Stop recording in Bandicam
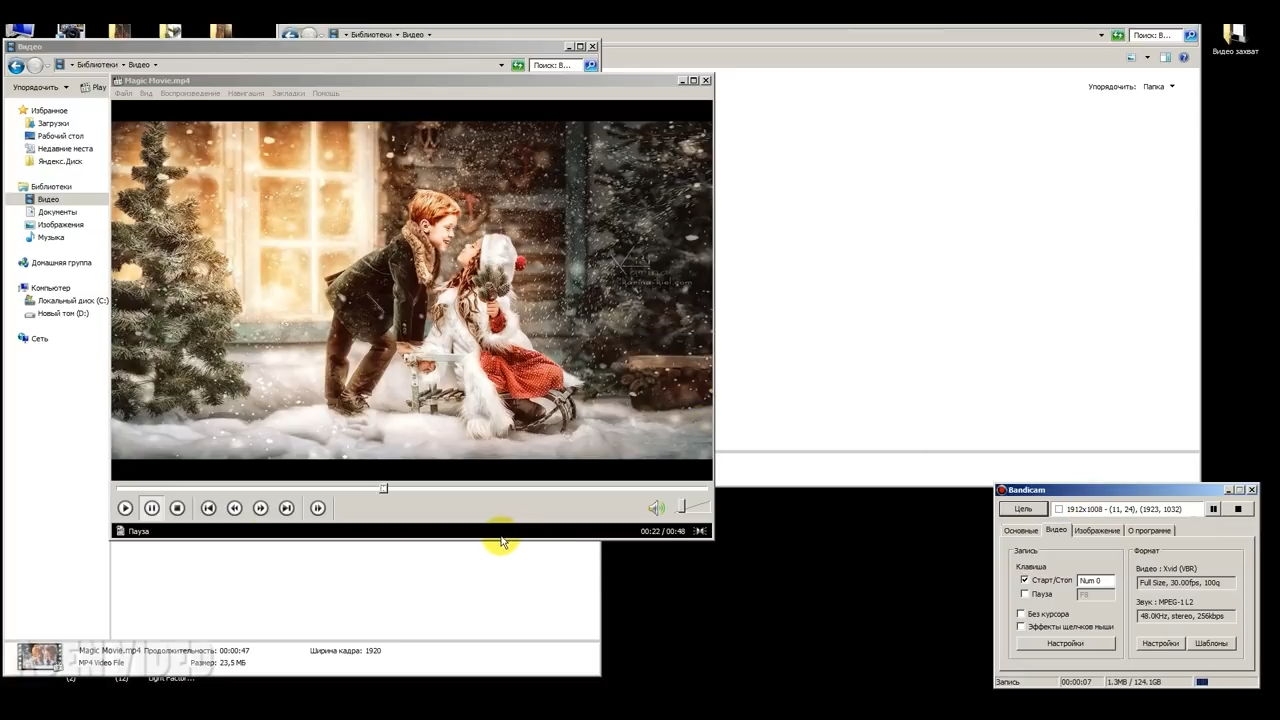The image size is (1280, 720). pos(1238,509)
